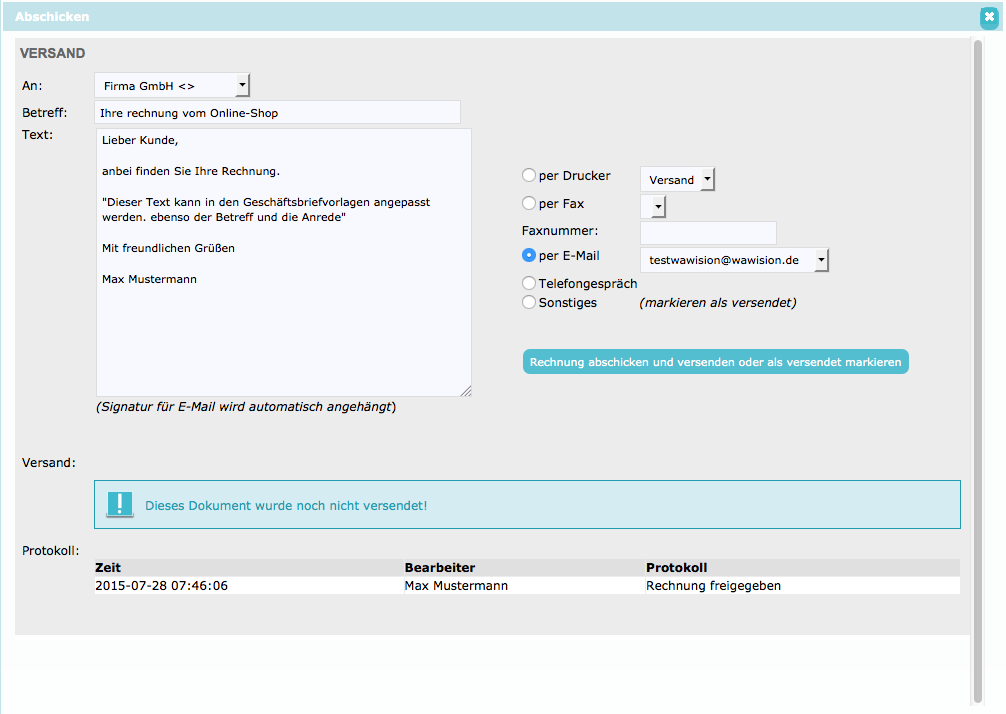The height and width of the screenshot is (714, 1006).
Task: Select the per Drucker radio button
Action: click(x=529, y=175)
